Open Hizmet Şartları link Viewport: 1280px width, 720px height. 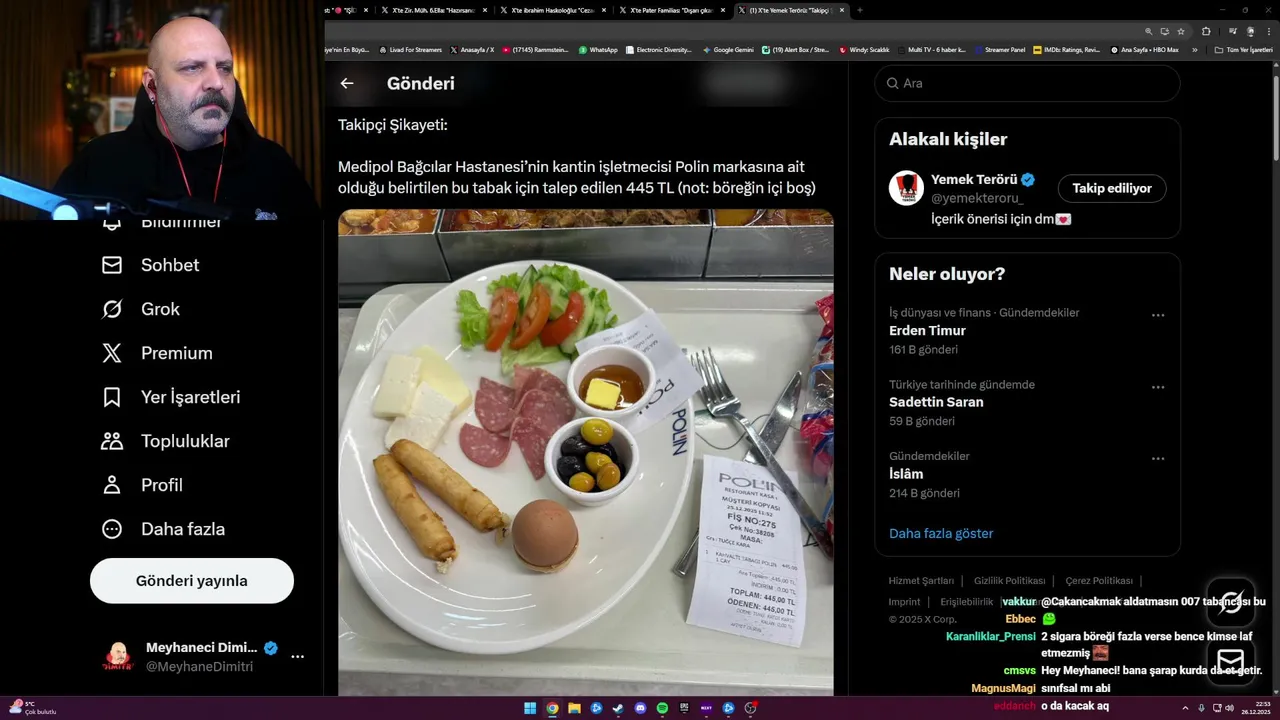[921, 581]
